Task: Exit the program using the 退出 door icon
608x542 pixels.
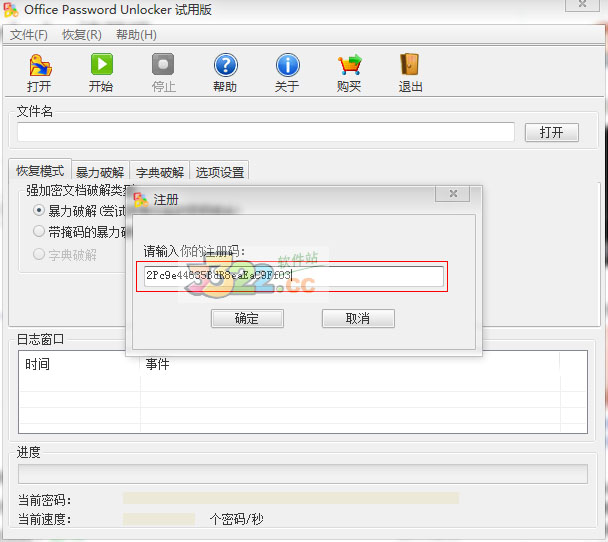Action: tap(409, 64)
